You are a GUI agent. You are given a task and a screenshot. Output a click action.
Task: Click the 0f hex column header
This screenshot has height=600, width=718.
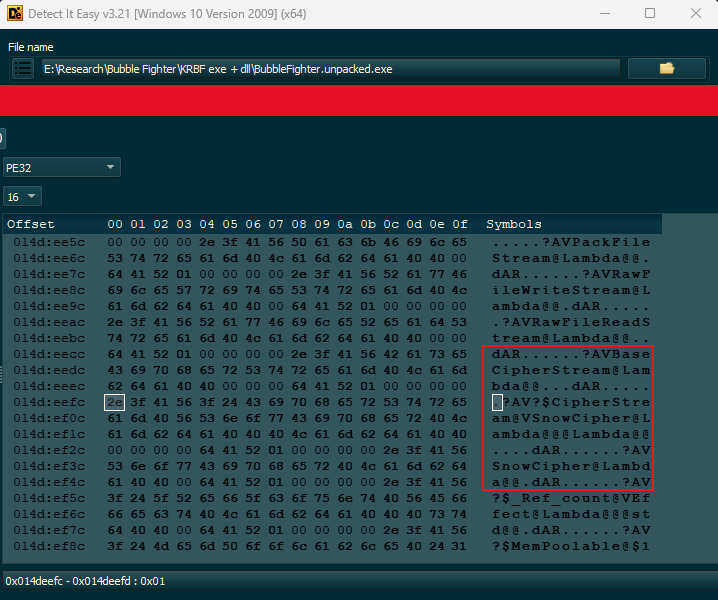pyautogui.click(x=460, y=224)
